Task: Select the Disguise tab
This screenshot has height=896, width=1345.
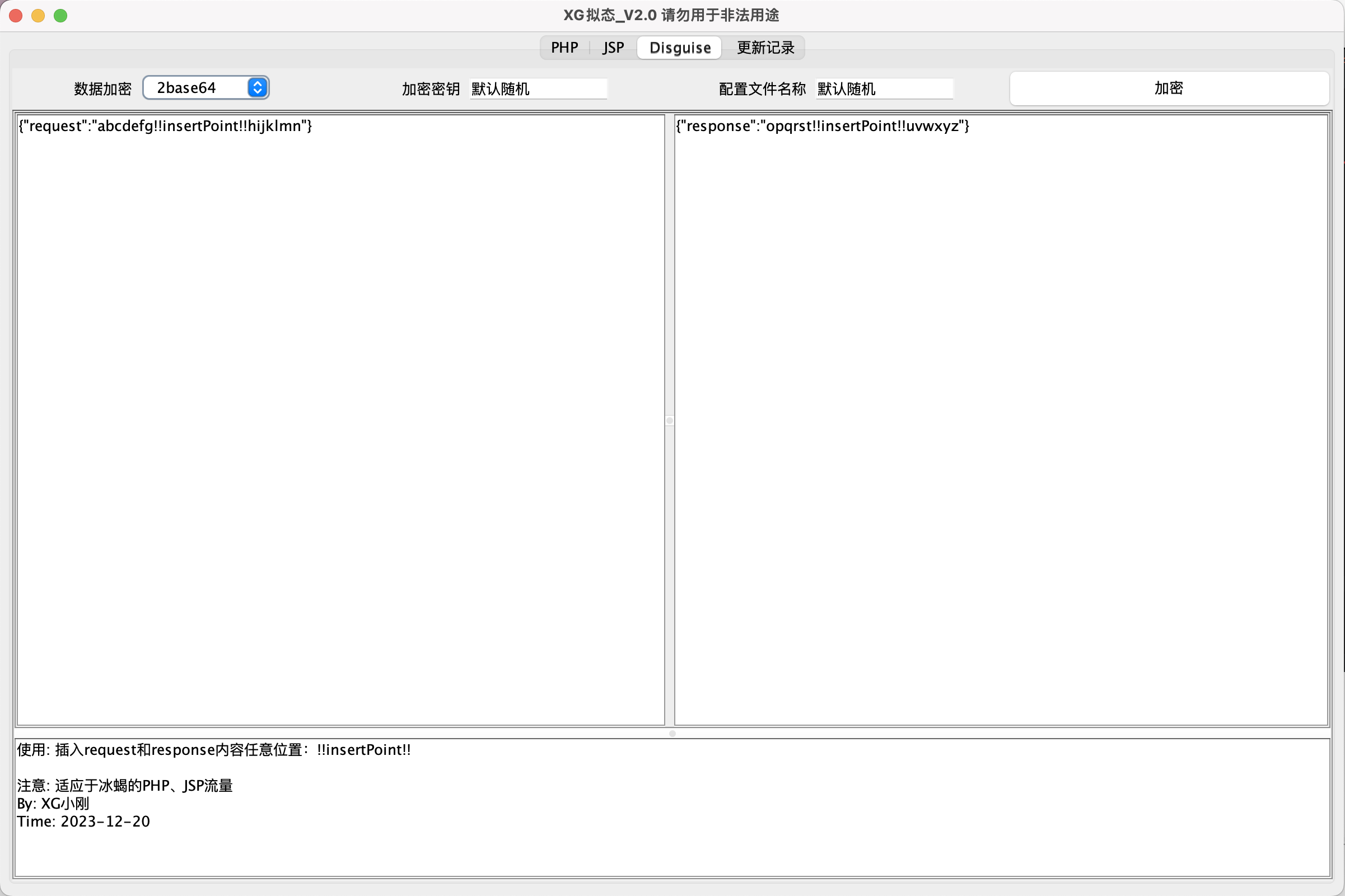Action: tap(679, 48)
